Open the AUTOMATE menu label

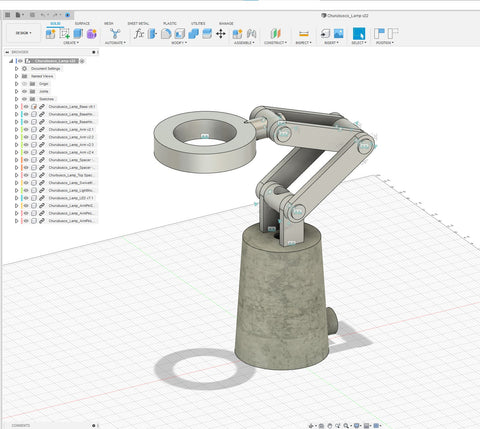(x=115, y=43)
